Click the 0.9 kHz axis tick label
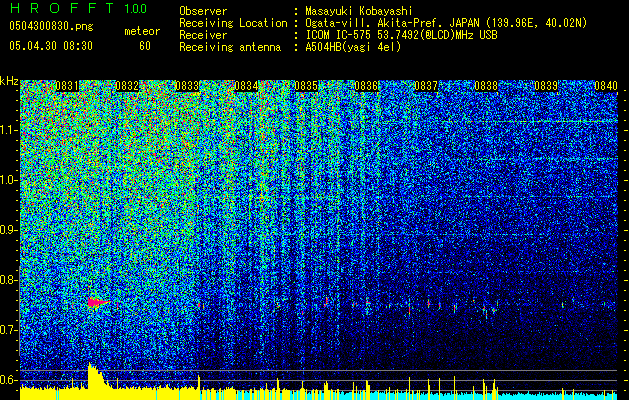 [9, 230]
